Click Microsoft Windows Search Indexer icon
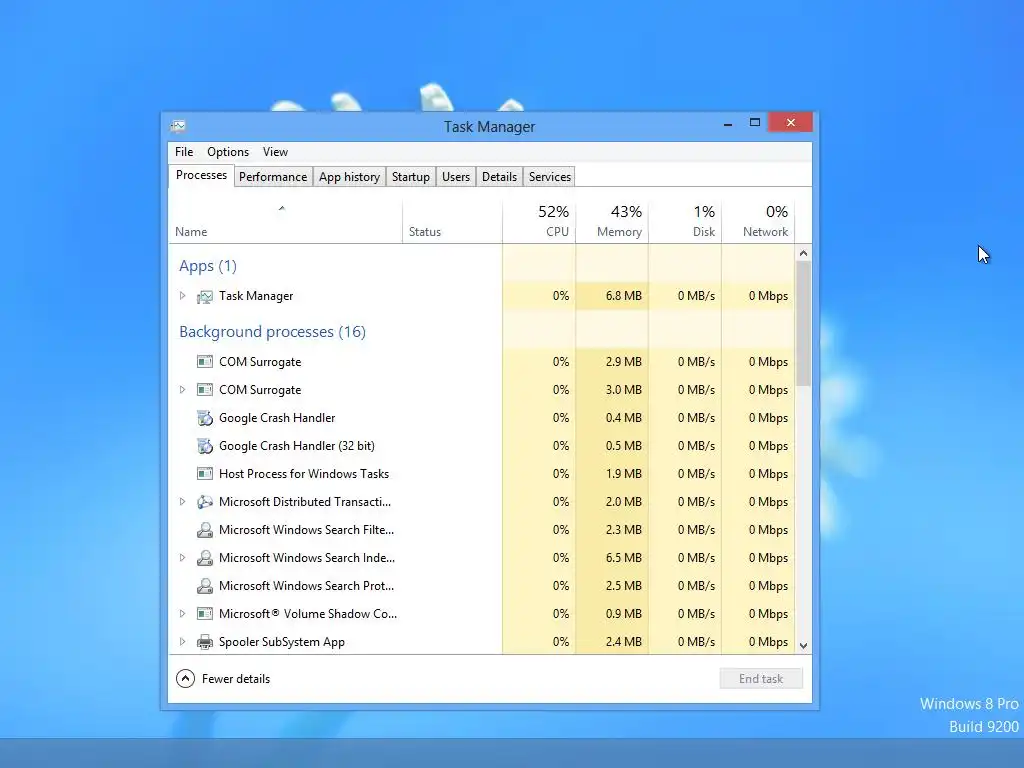 [x=204, y=558]
